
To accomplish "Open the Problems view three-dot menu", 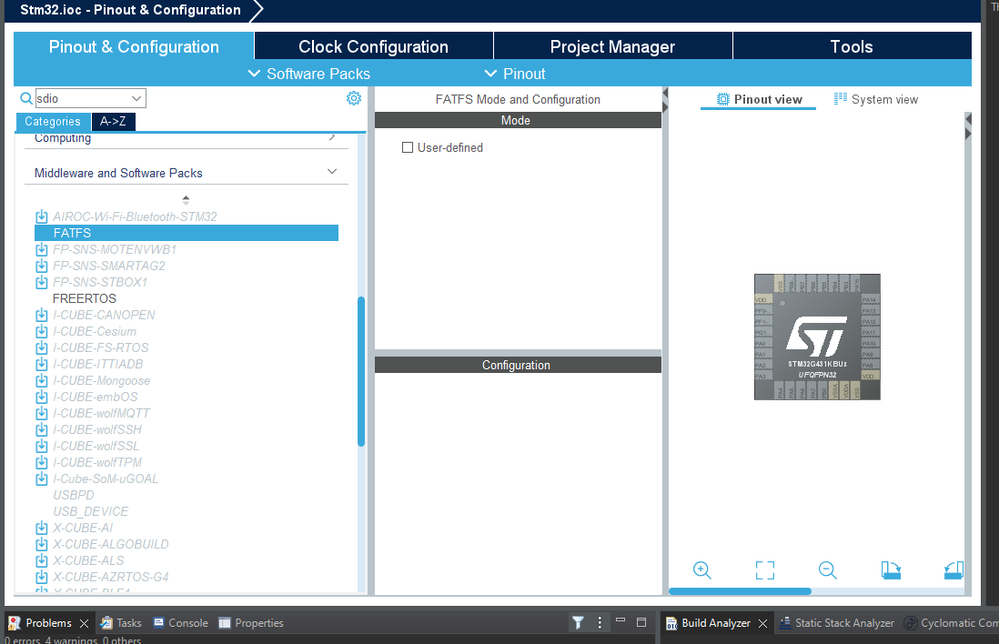I will [x=600, y=622].
